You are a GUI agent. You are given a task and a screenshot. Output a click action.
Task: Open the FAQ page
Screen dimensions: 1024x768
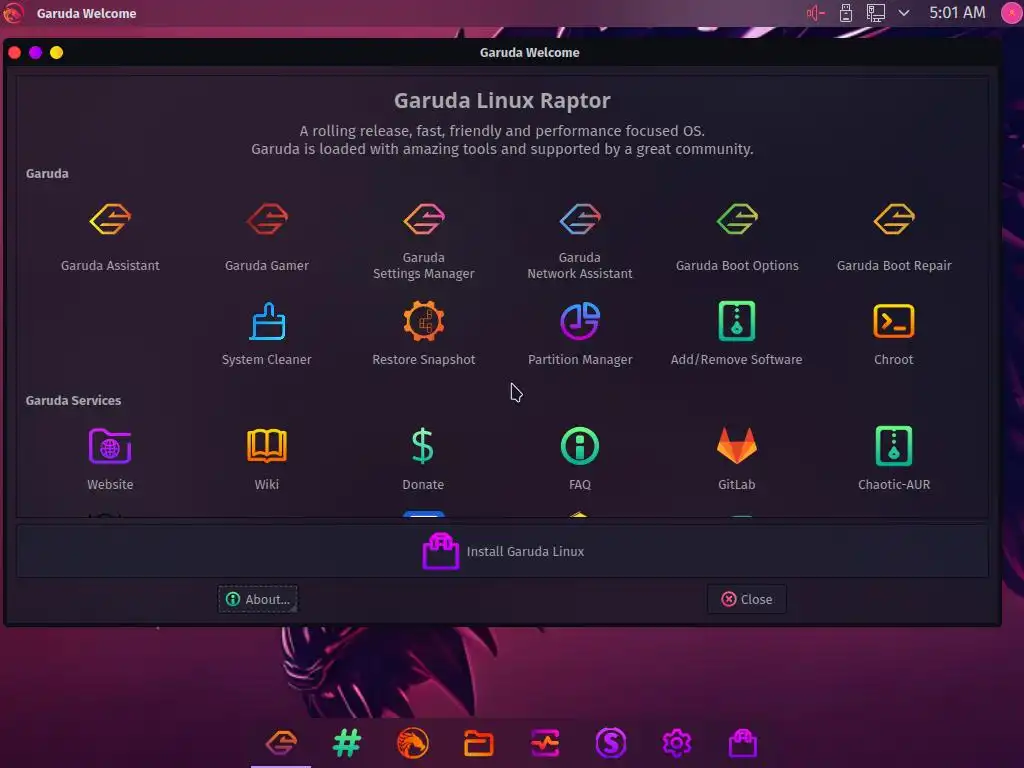[x=580, y=458]
